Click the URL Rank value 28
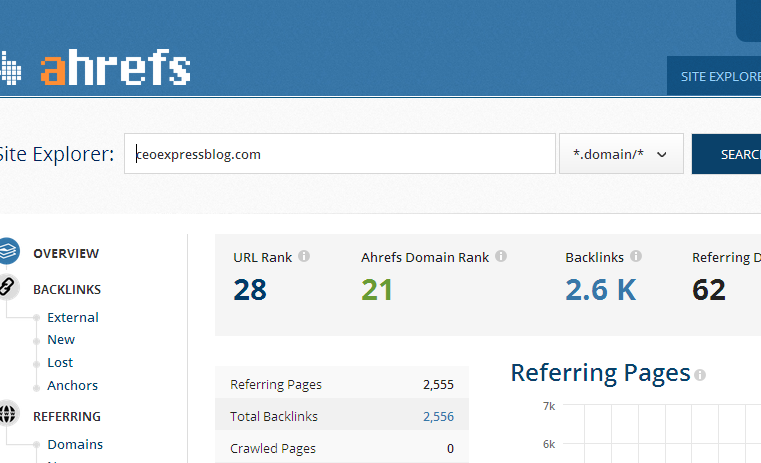The height and width of the screenshot is (463, 761). coord(250,290)
